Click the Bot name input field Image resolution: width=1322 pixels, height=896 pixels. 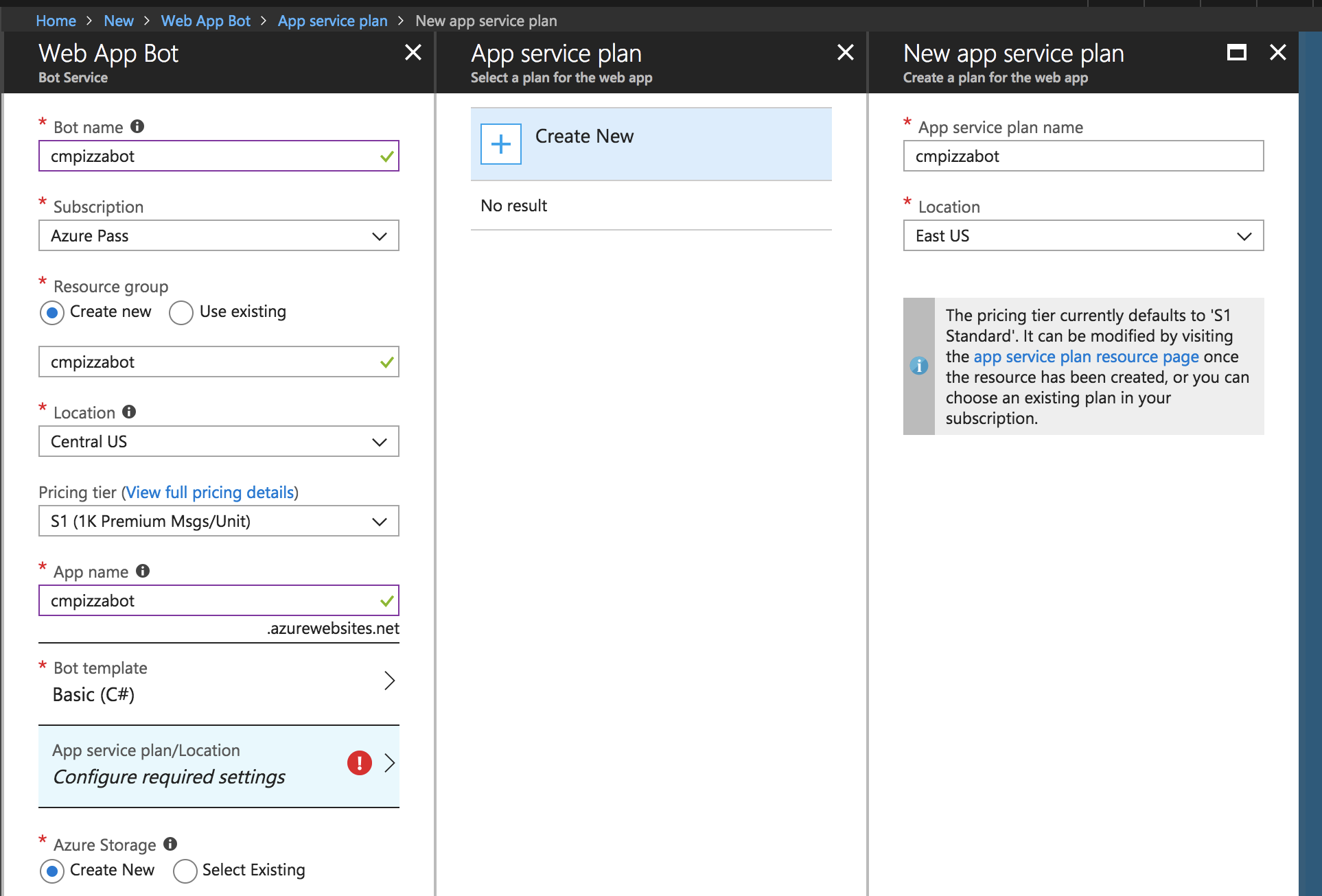coord(219,155)
